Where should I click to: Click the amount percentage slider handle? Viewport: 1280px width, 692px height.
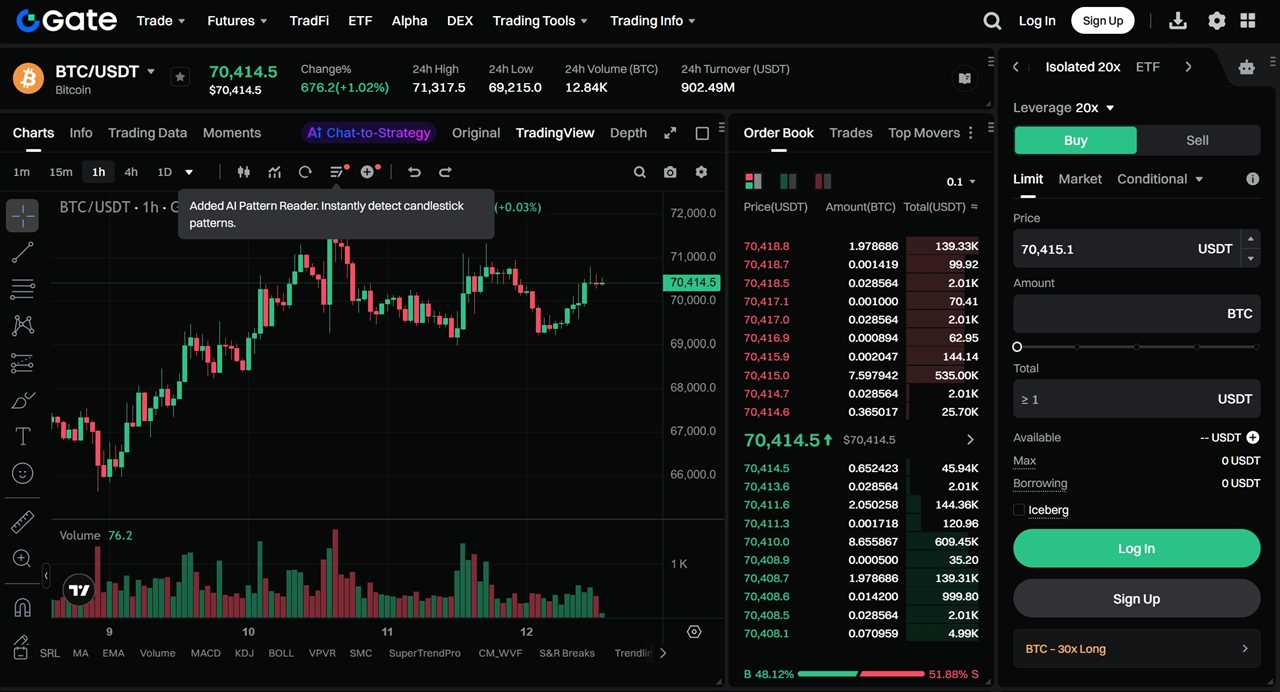pos(1017,347)
